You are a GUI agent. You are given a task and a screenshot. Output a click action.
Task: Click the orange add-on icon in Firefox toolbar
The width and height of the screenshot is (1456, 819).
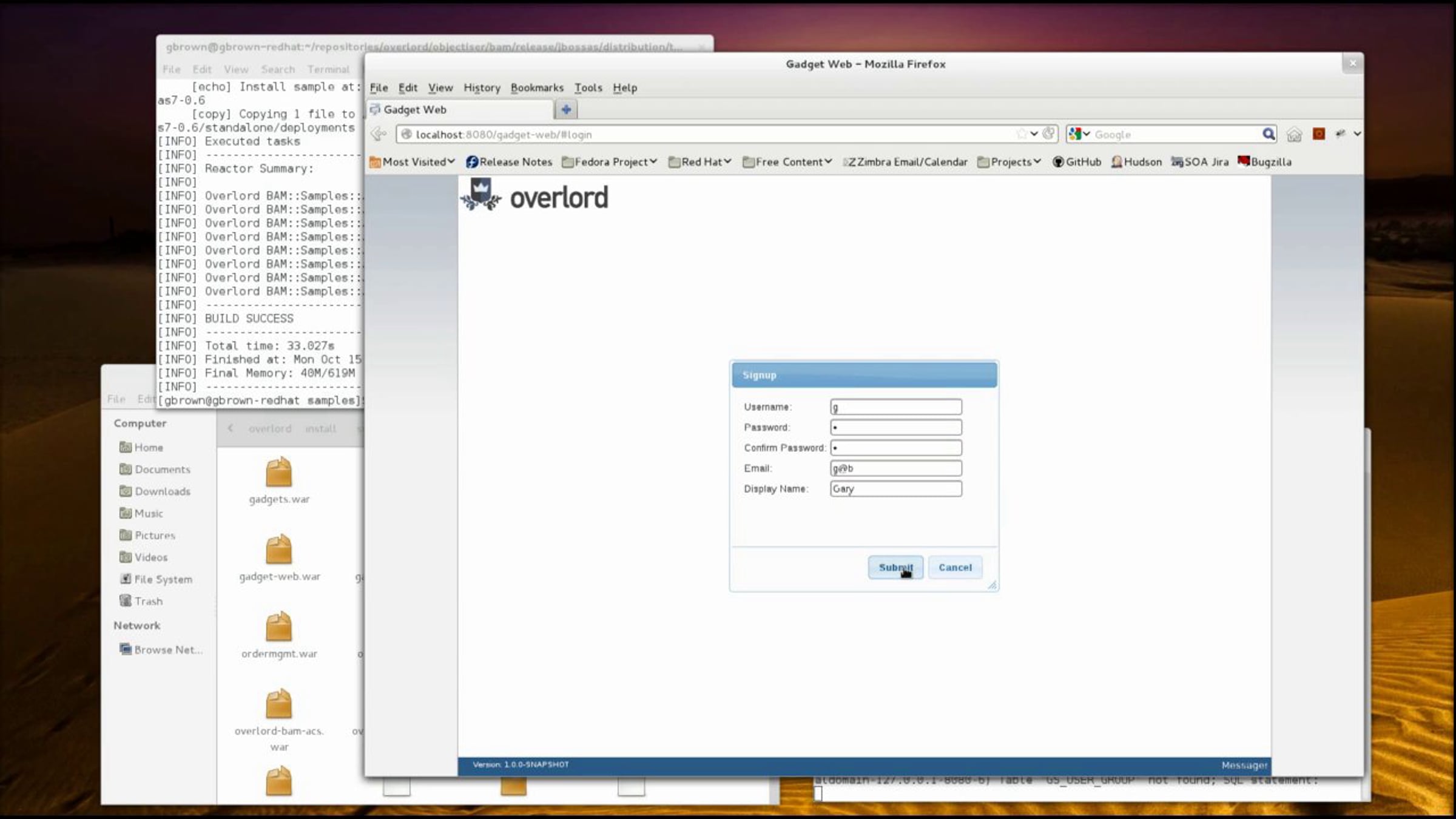1319,134
